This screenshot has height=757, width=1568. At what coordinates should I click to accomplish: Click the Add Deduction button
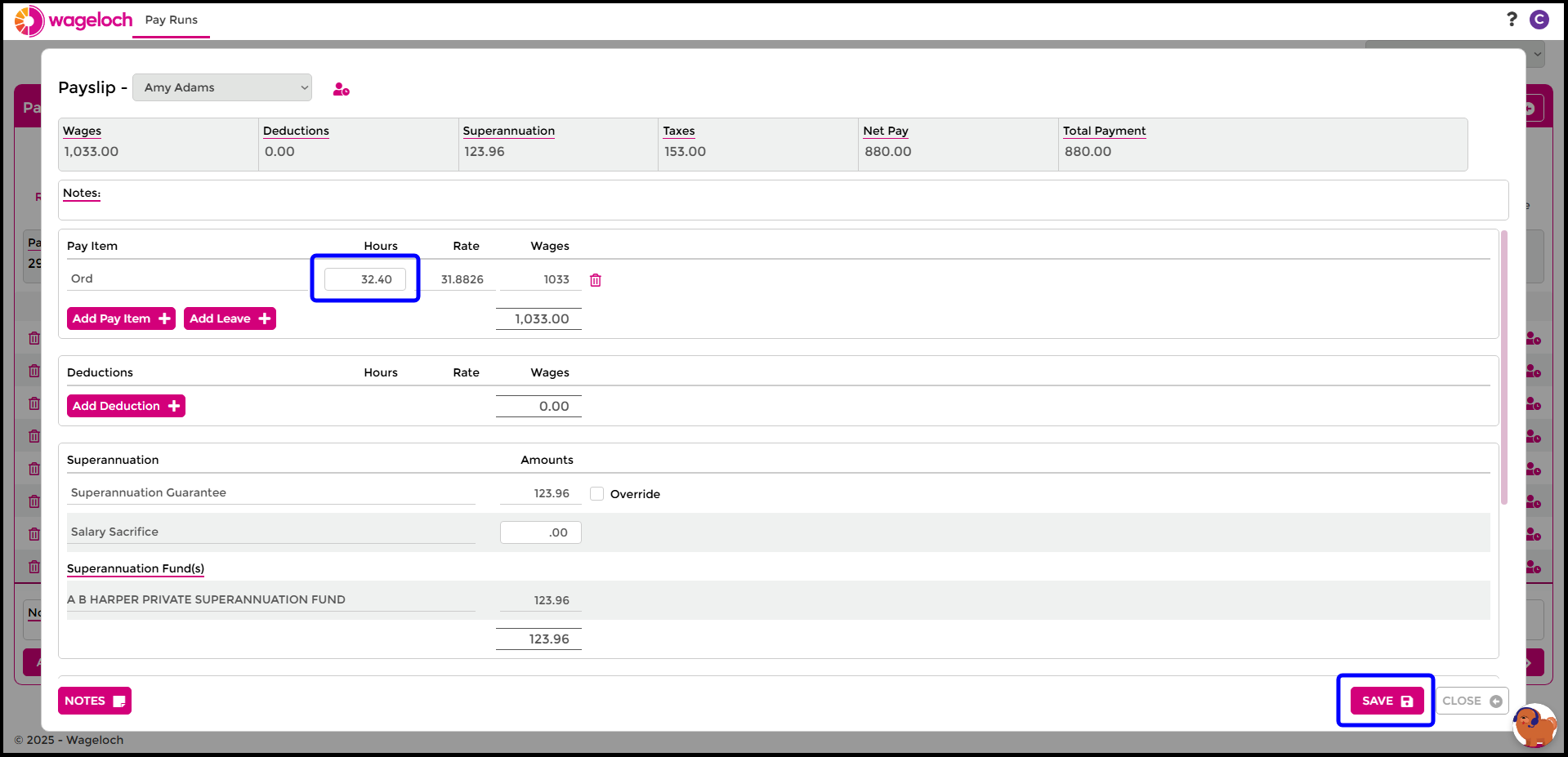[126, 406]
